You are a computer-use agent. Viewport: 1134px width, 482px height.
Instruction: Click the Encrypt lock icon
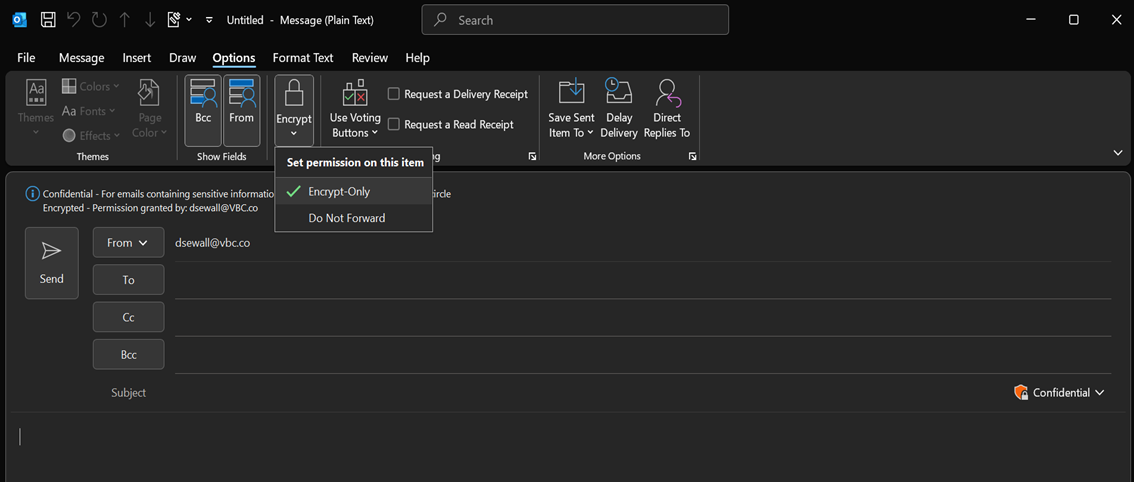294,95
